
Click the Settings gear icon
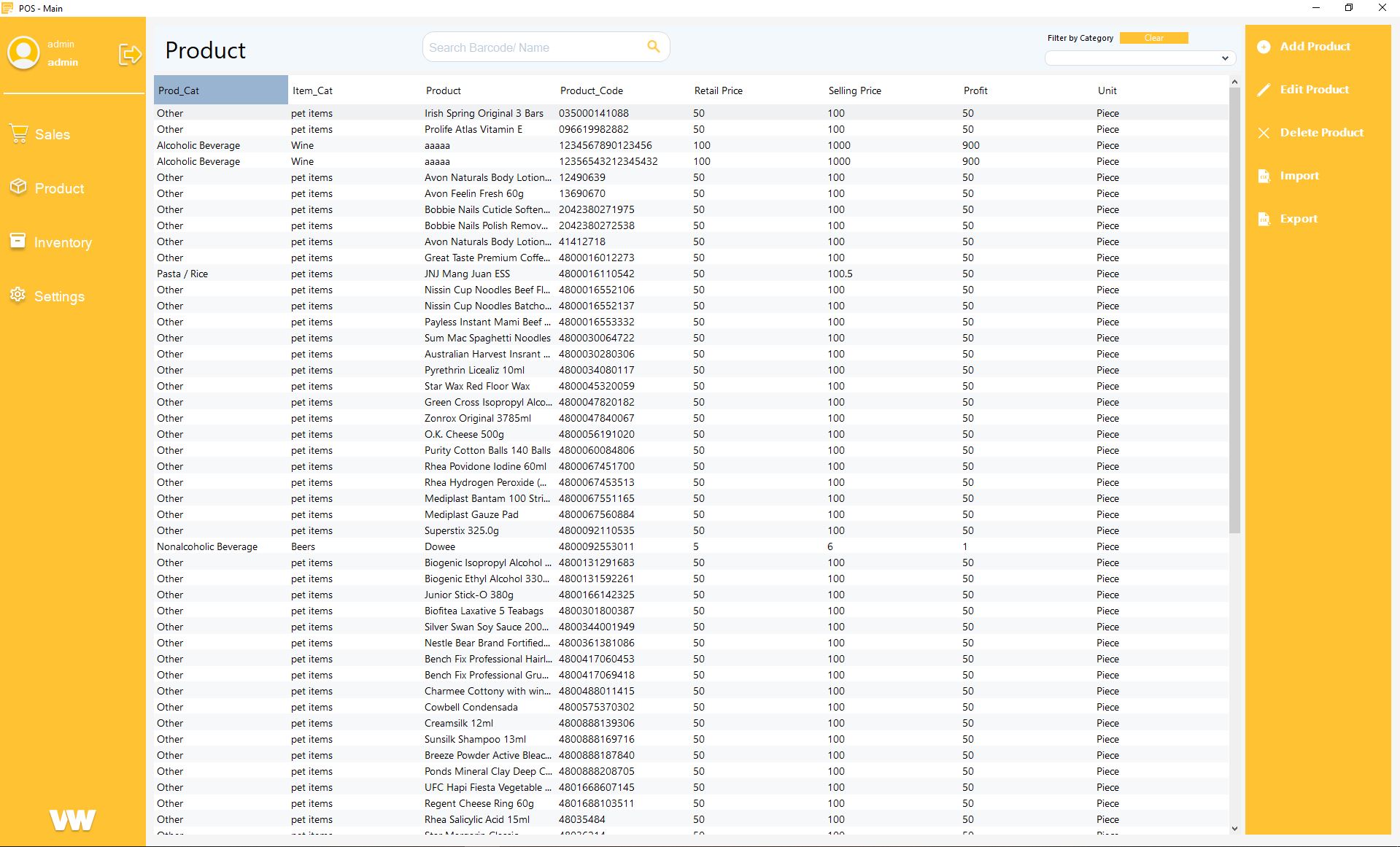(x=18, y=295)
